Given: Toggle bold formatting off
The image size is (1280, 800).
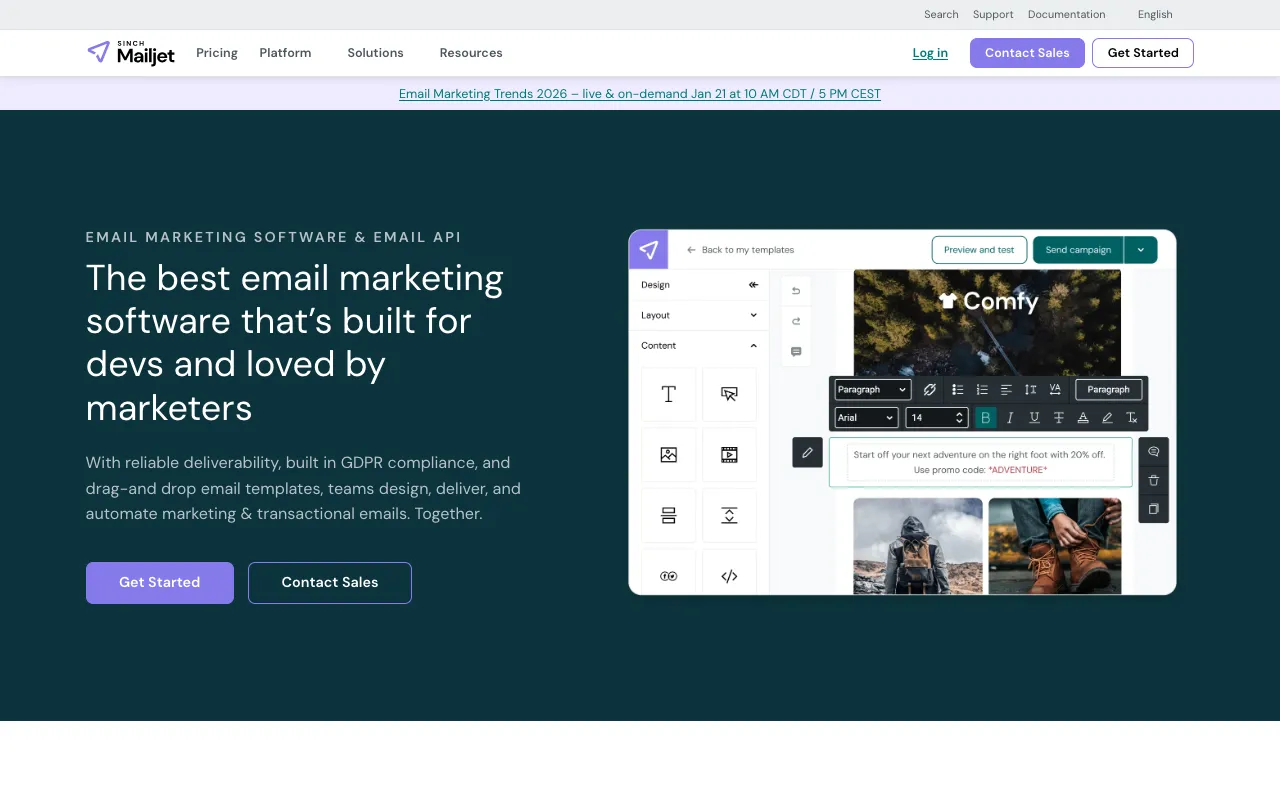Looking at the screenshot, I should 985,418.
